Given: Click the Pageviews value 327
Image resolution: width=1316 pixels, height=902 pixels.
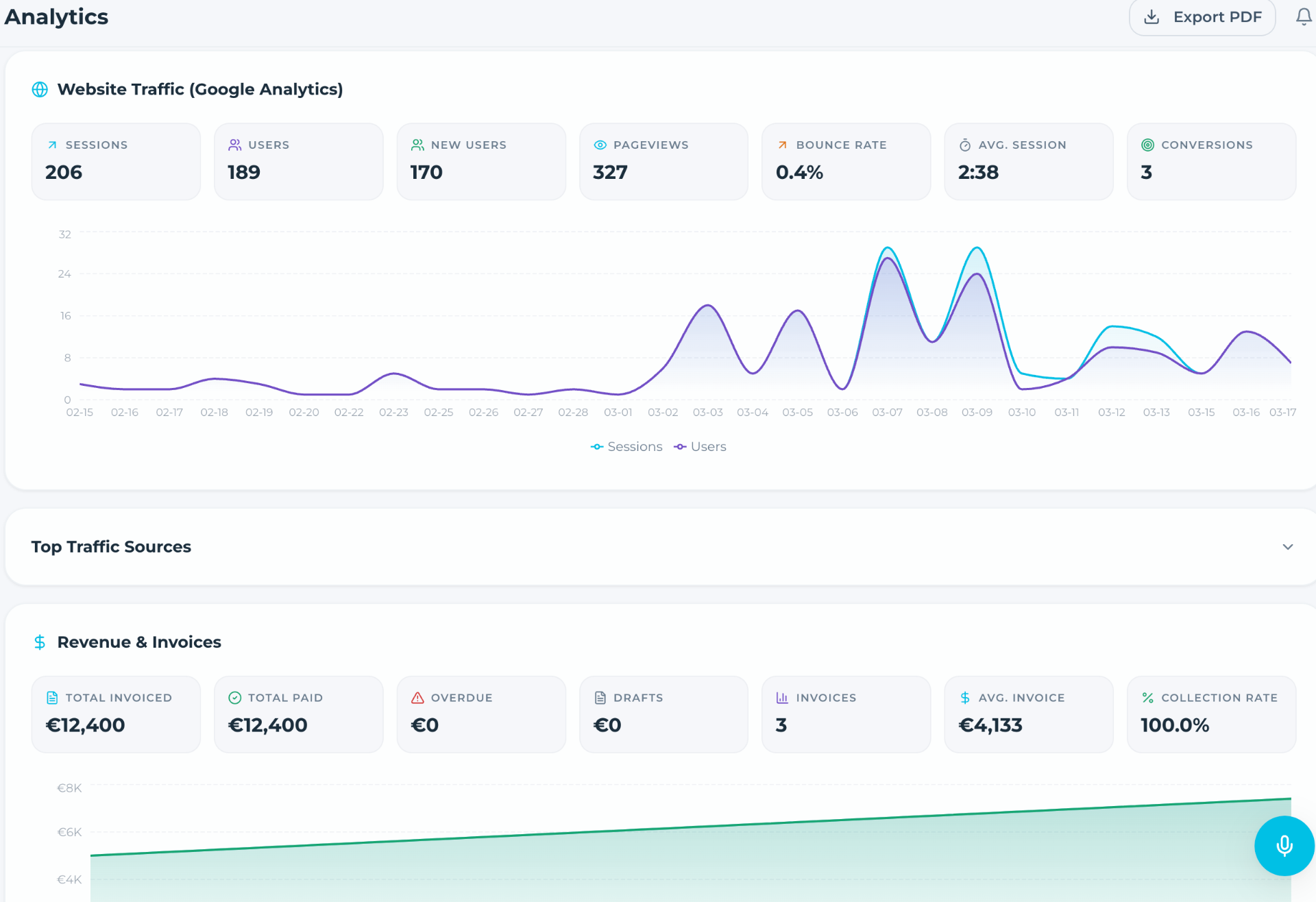Looking at the screenshot, I should tap(610, 172).
